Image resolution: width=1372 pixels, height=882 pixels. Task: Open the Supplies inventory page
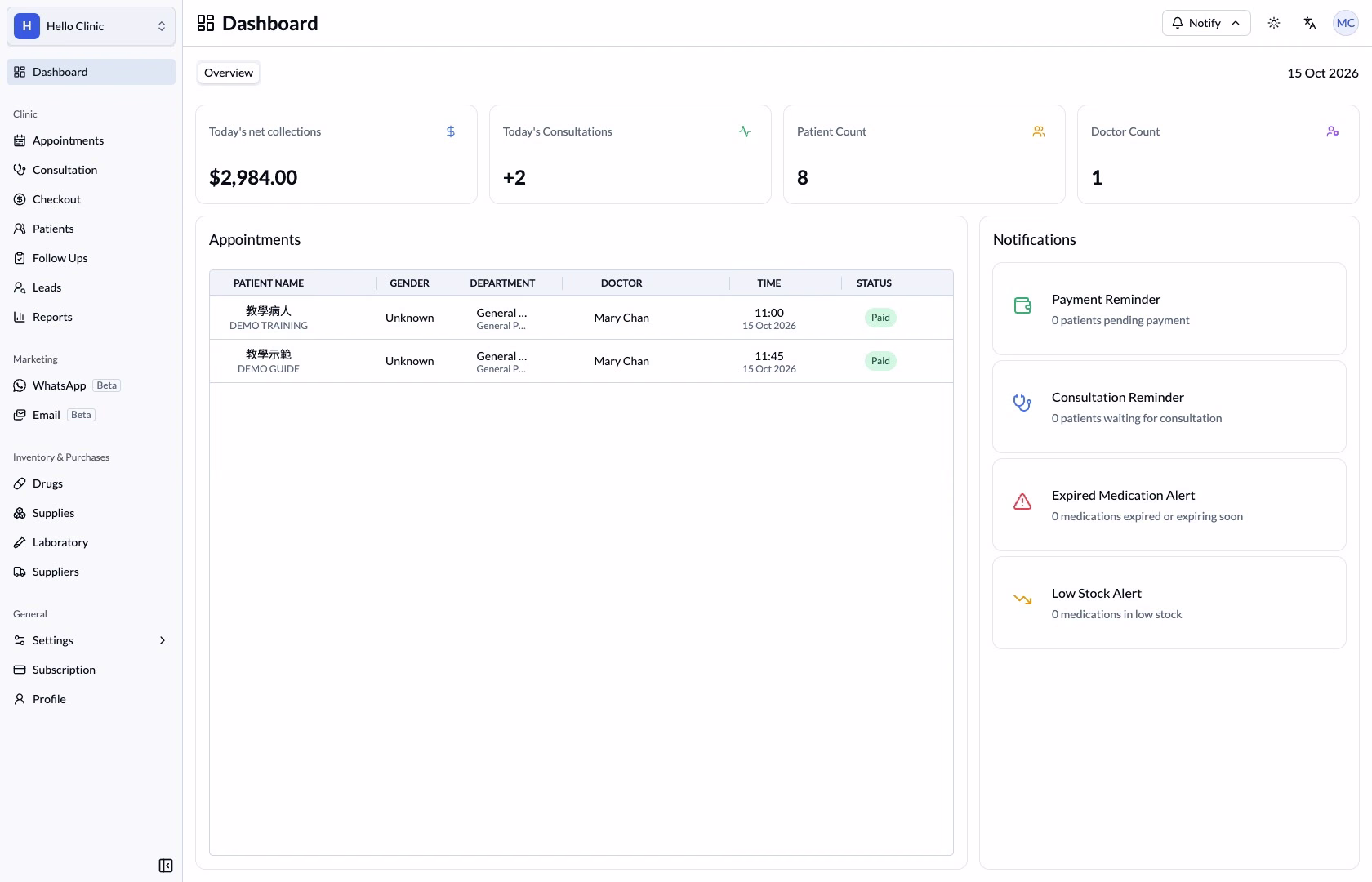[x=91, y=513]
